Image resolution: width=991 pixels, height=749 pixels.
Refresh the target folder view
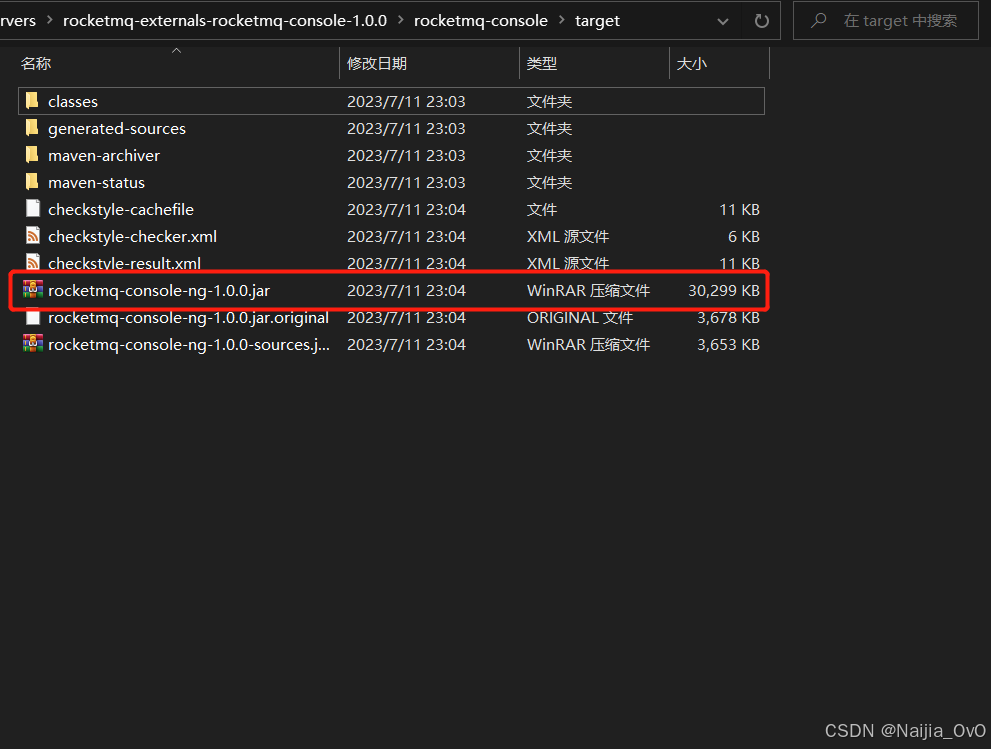point(762,21)
